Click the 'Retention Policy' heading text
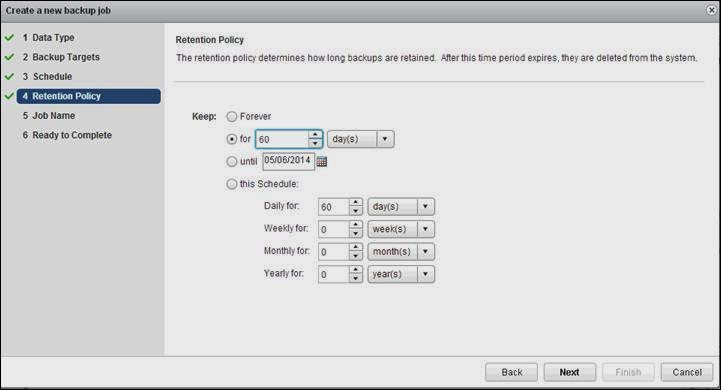This screenshot has height=390, width=721. pos(210,40)
